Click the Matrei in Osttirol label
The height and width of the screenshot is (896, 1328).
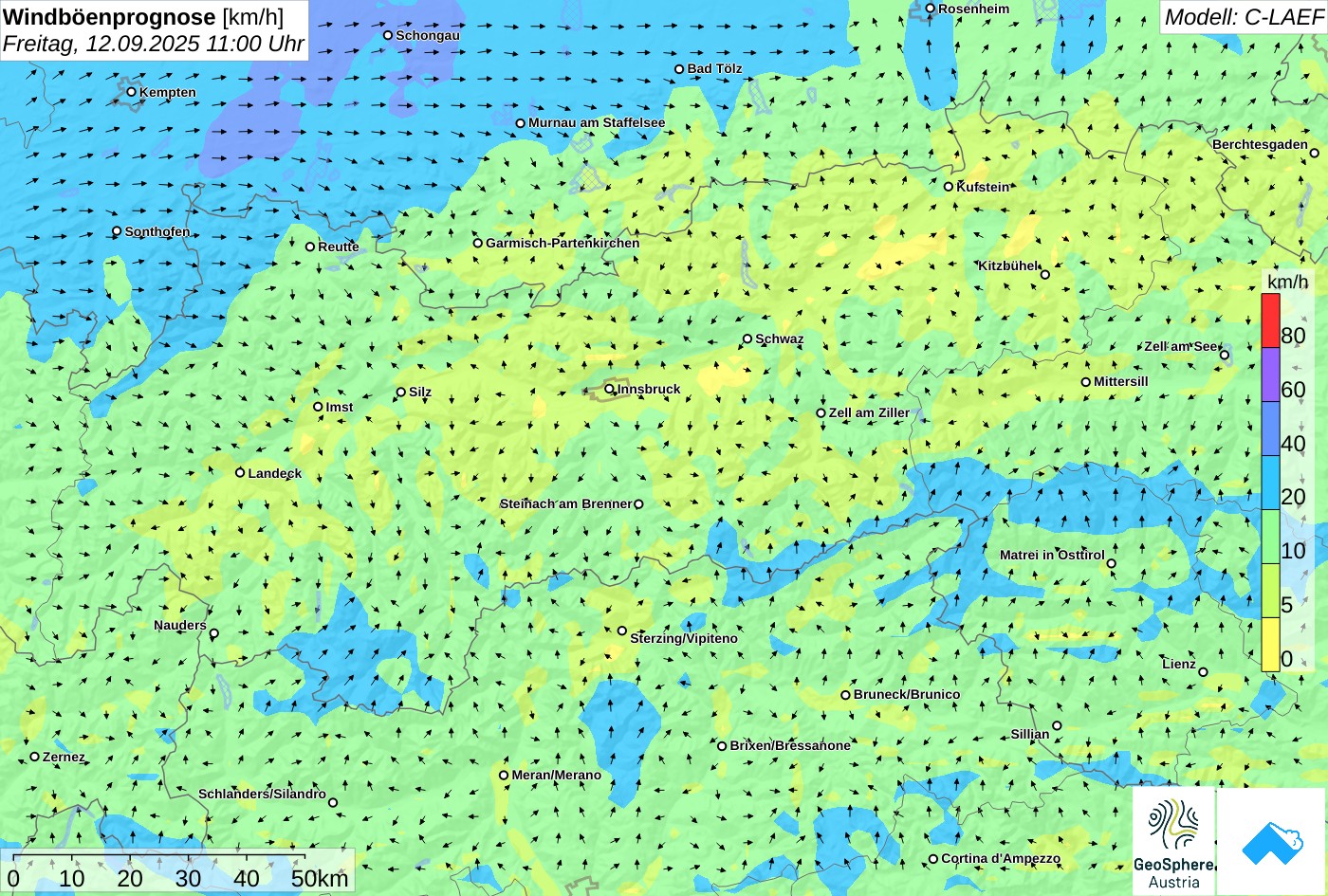coord(1052,555)
